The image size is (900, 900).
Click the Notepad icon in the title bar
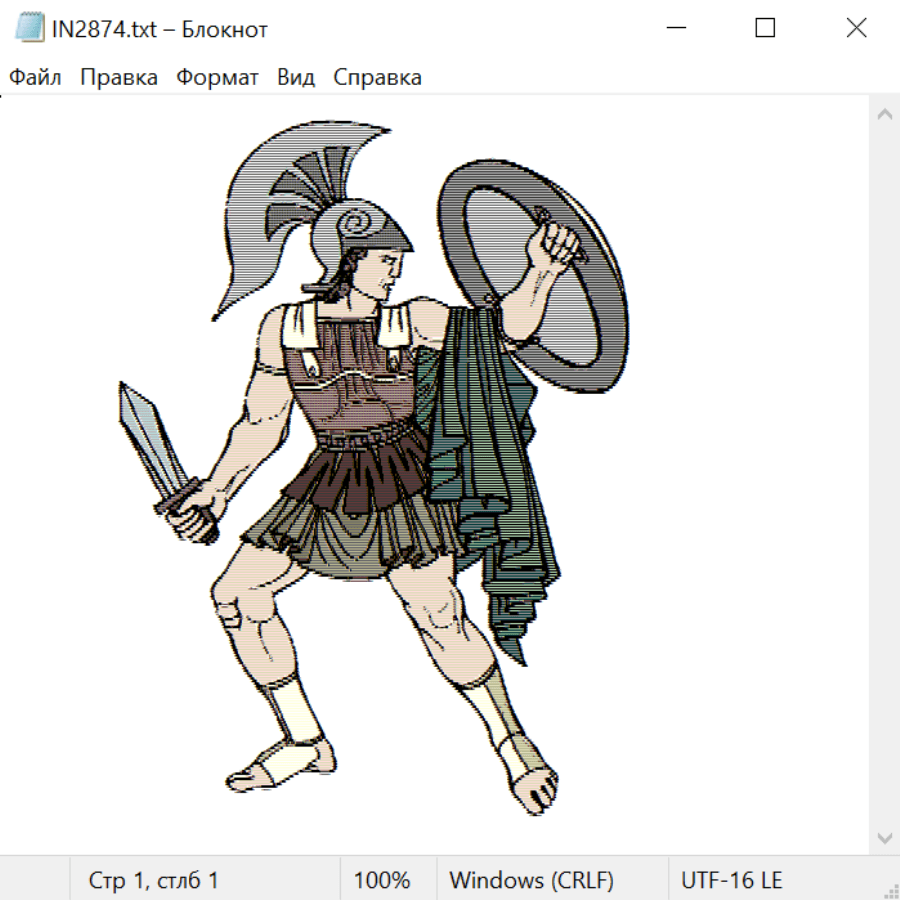click(30, 29)
